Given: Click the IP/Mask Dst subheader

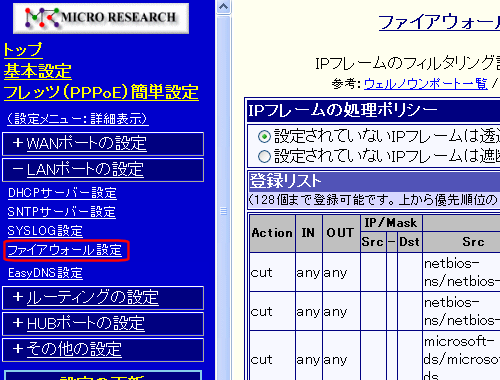Looking at the screenshot, I should (409, 242).
